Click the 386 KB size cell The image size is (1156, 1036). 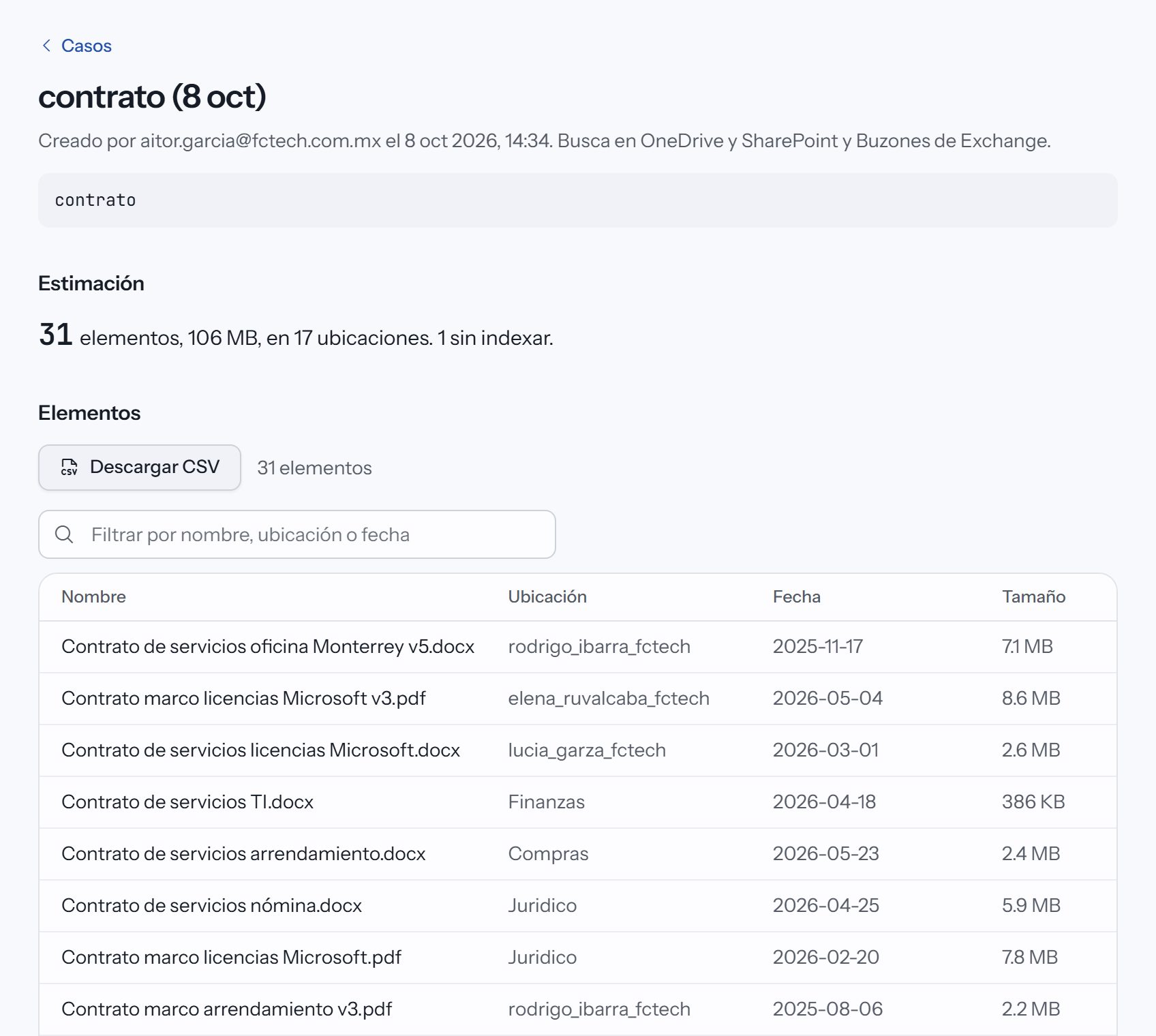1033,802
